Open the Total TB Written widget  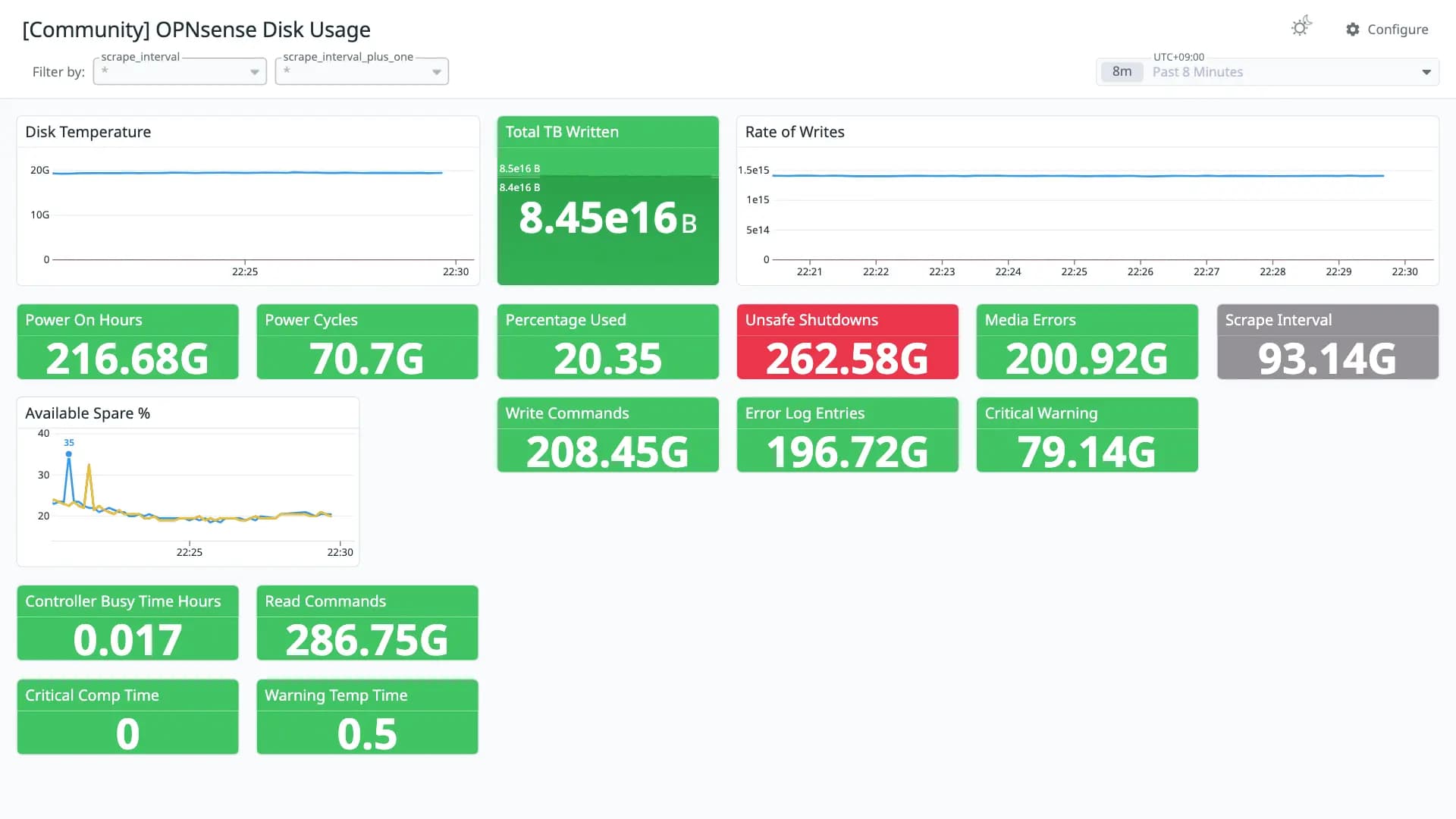pyautogui.click(x=607, y=201)
